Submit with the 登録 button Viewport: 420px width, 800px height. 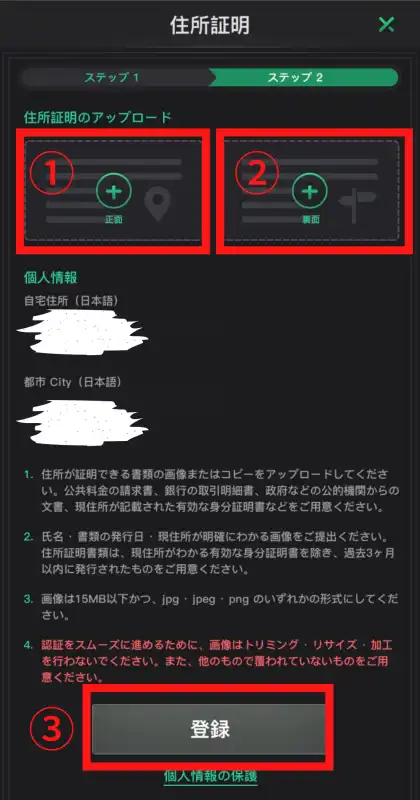click(x=209, y=729)
